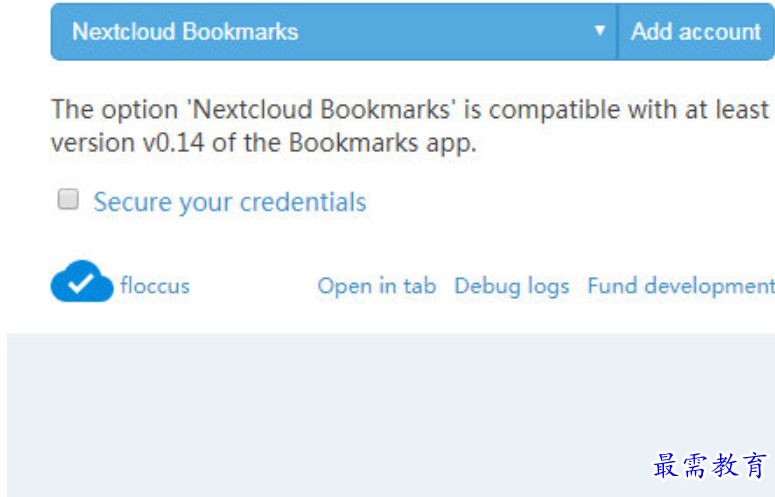Select the text 'version v0.14 of the Bookmarks app.'
The image size is (775, 497).
(x=263, y=143)
